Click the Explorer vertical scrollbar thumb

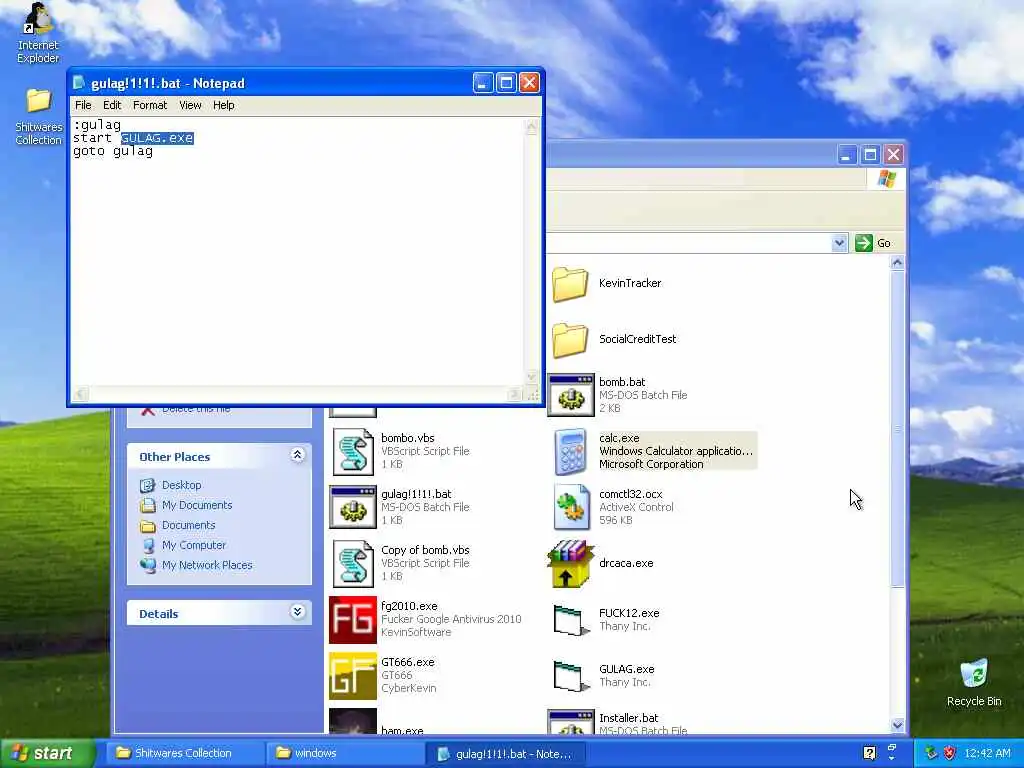[x=897, y=429]
